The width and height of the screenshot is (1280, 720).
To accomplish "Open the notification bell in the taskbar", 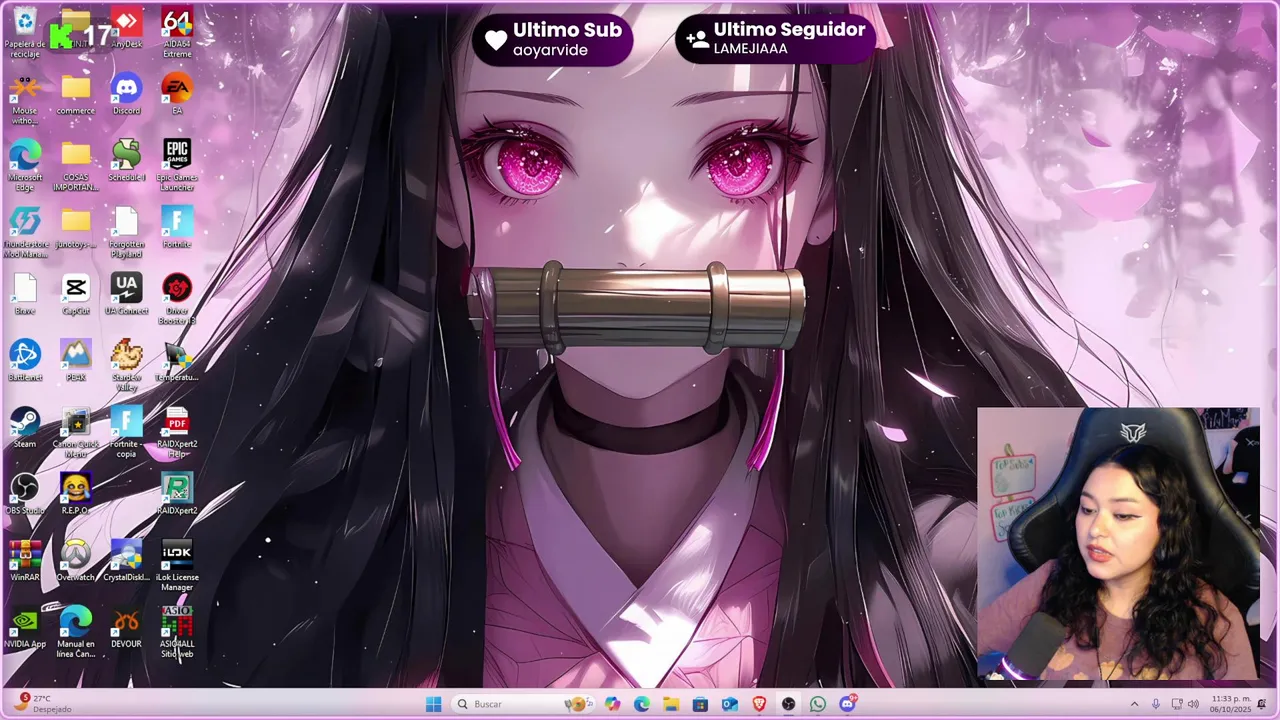I will click(x=1262, y=704).
